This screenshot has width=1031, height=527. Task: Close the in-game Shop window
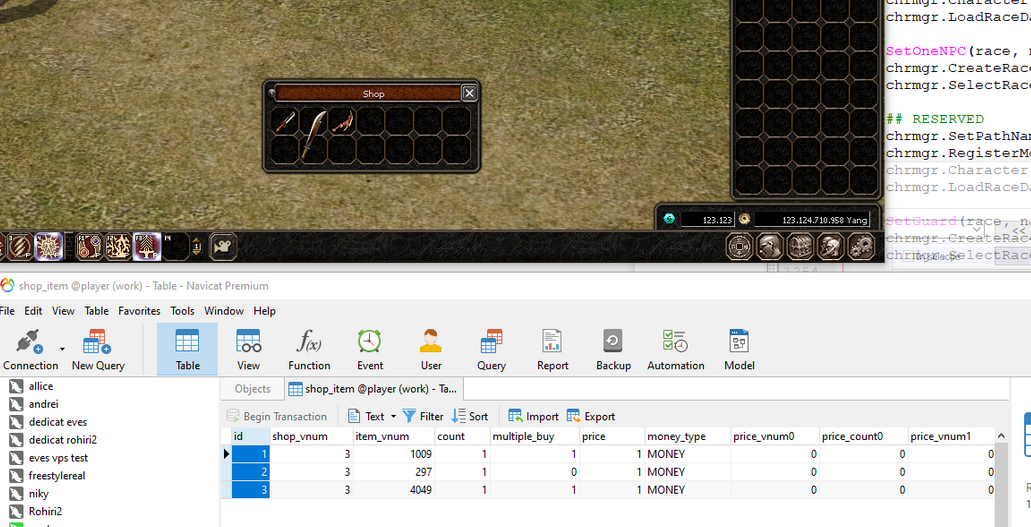pyautogui.click(x=469, y=93)
